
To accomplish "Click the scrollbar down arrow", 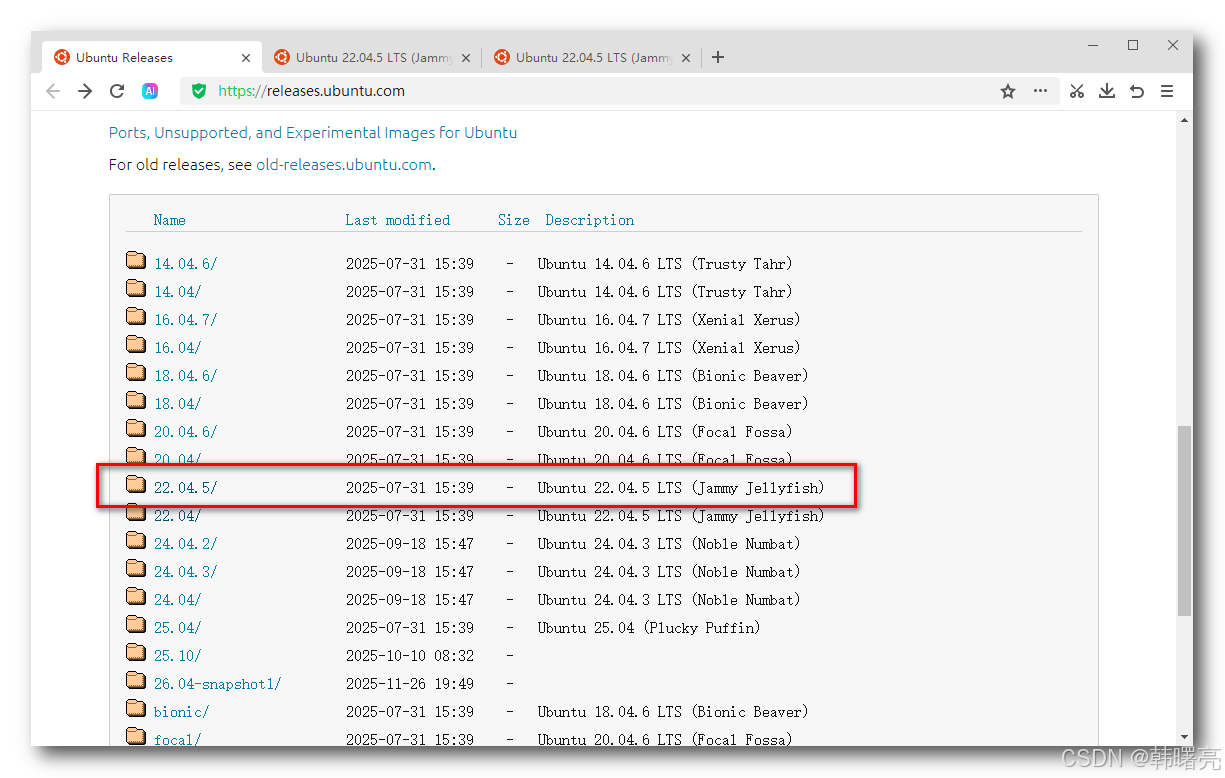I will 1184,736.
